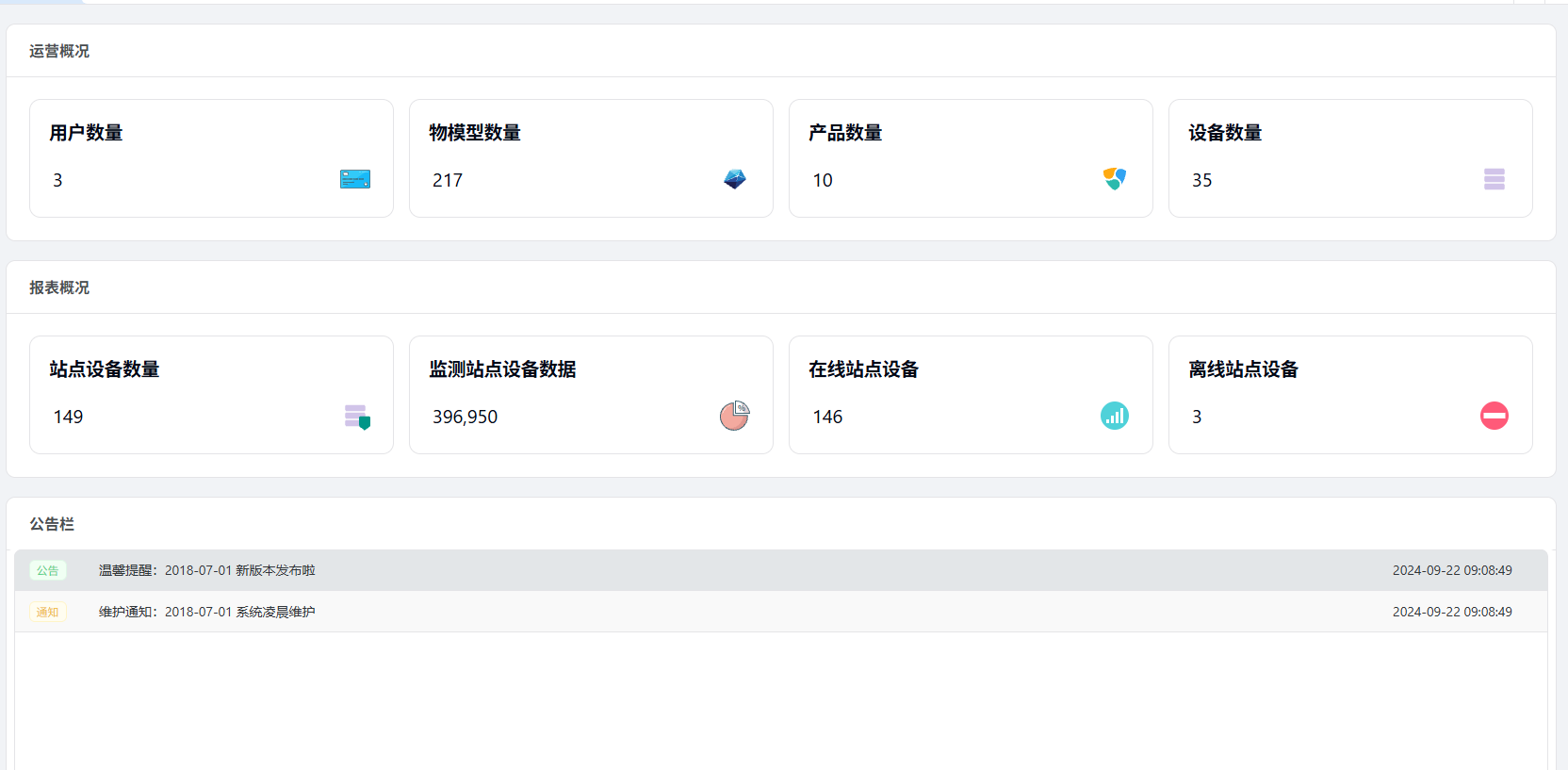1568x770 pixels.
Task: Select the 用户数量 count value 3
Action: tap(58, 180)
